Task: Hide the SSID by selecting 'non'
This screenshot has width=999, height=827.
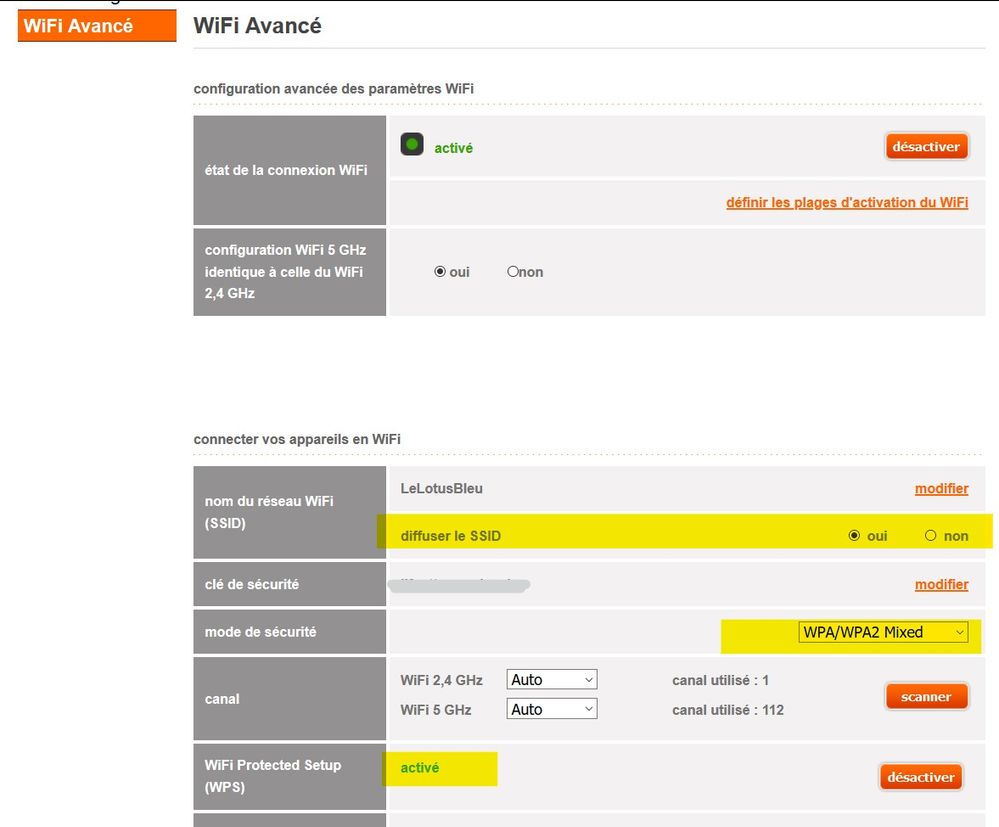Action: tap(931, 535)
